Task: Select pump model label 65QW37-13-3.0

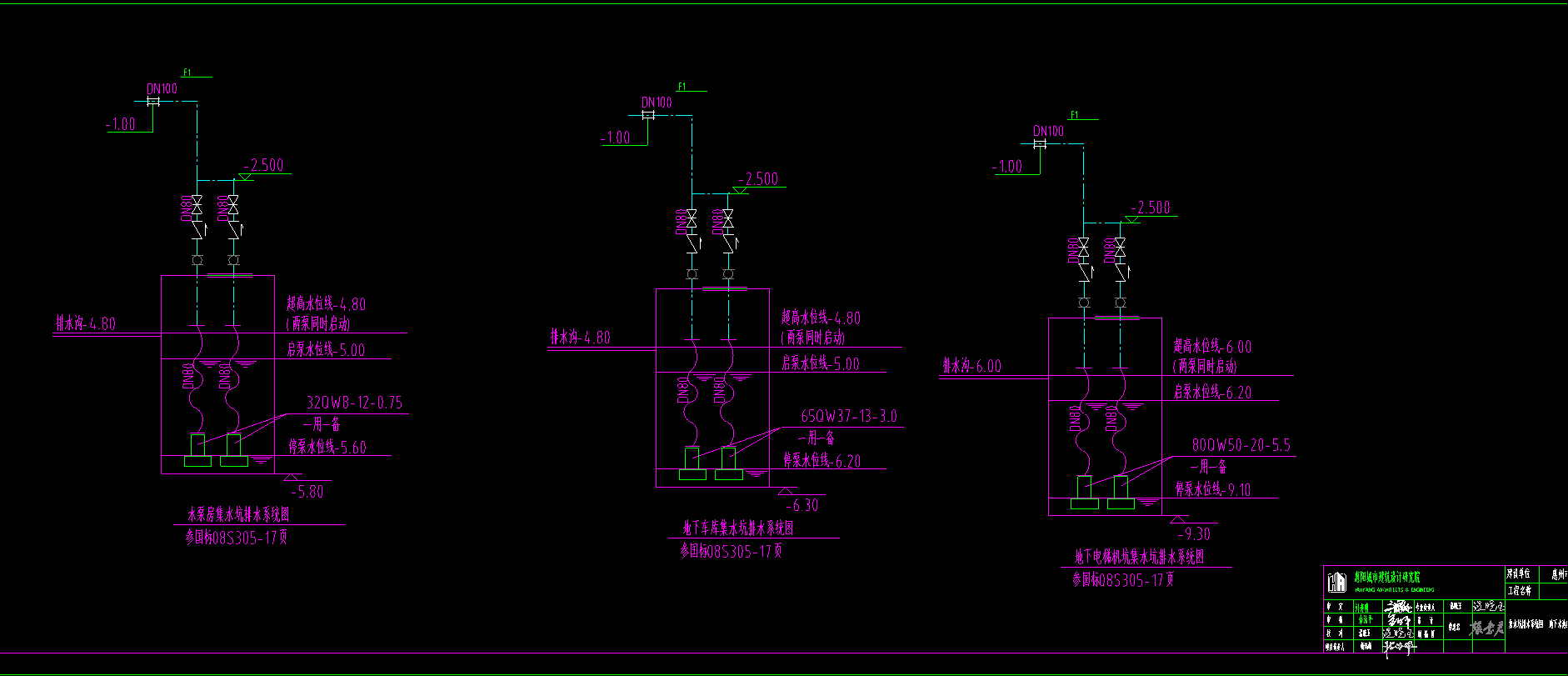Action: 849,416
